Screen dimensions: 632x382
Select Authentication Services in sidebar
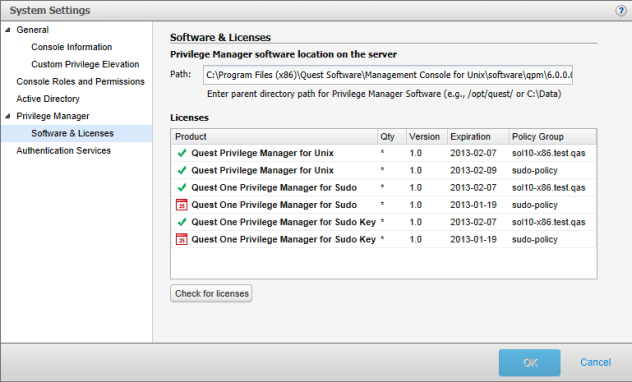tap(63, 151)
